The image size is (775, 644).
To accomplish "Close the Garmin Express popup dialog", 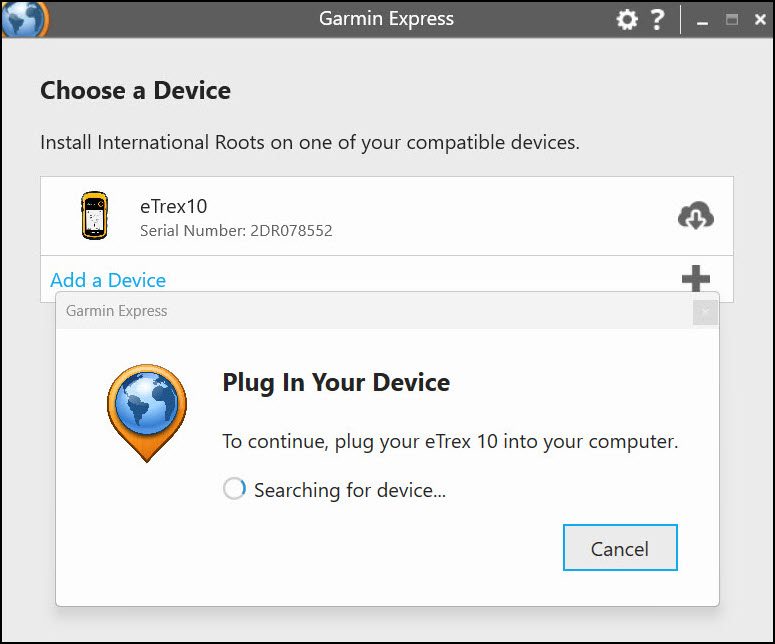I will [x=705, y=312].
